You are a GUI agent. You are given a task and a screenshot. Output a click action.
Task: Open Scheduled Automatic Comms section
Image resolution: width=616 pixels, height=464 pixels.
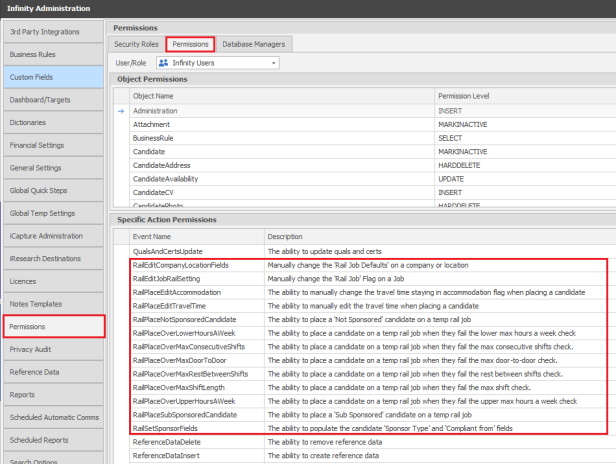[53, 418]
